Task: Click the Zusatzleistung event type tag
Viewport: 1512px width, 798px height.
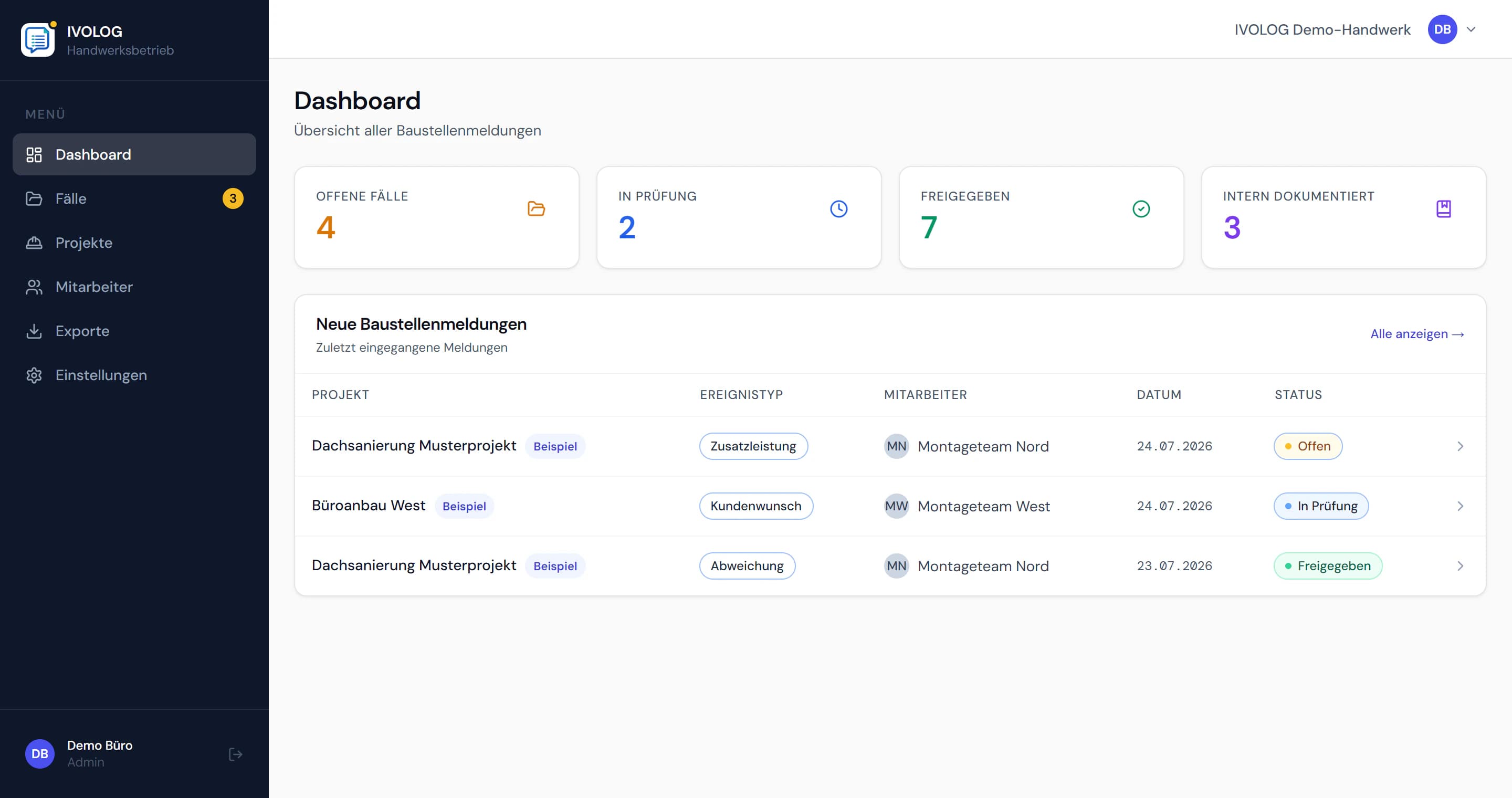Action: (x=753, y=447)
